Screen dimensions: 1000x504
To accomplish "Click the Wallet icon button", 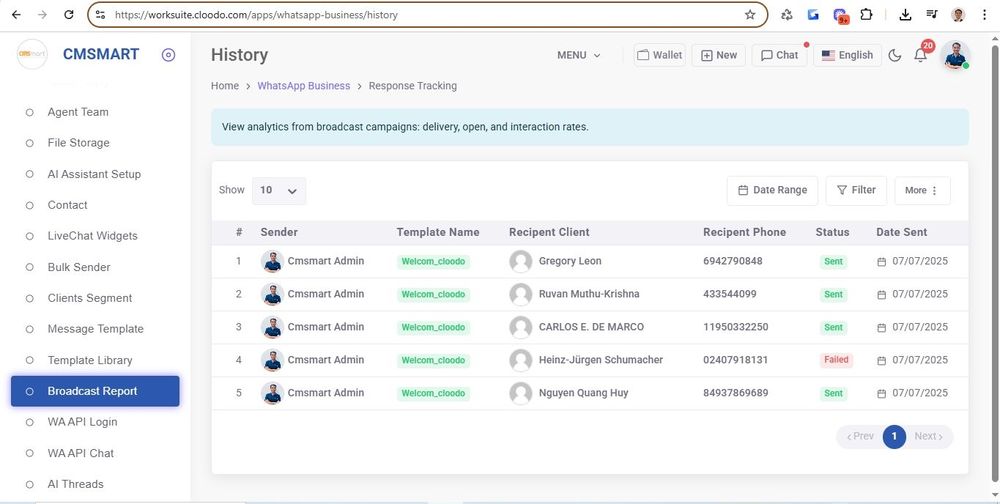I will [660, 55].
